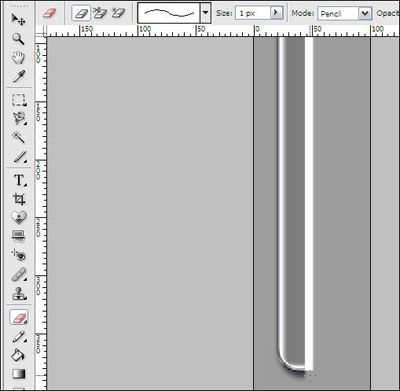Choose the Background Eraser variant
The width and height of the screenshot is (400, 391).
(x=99, y=13)
